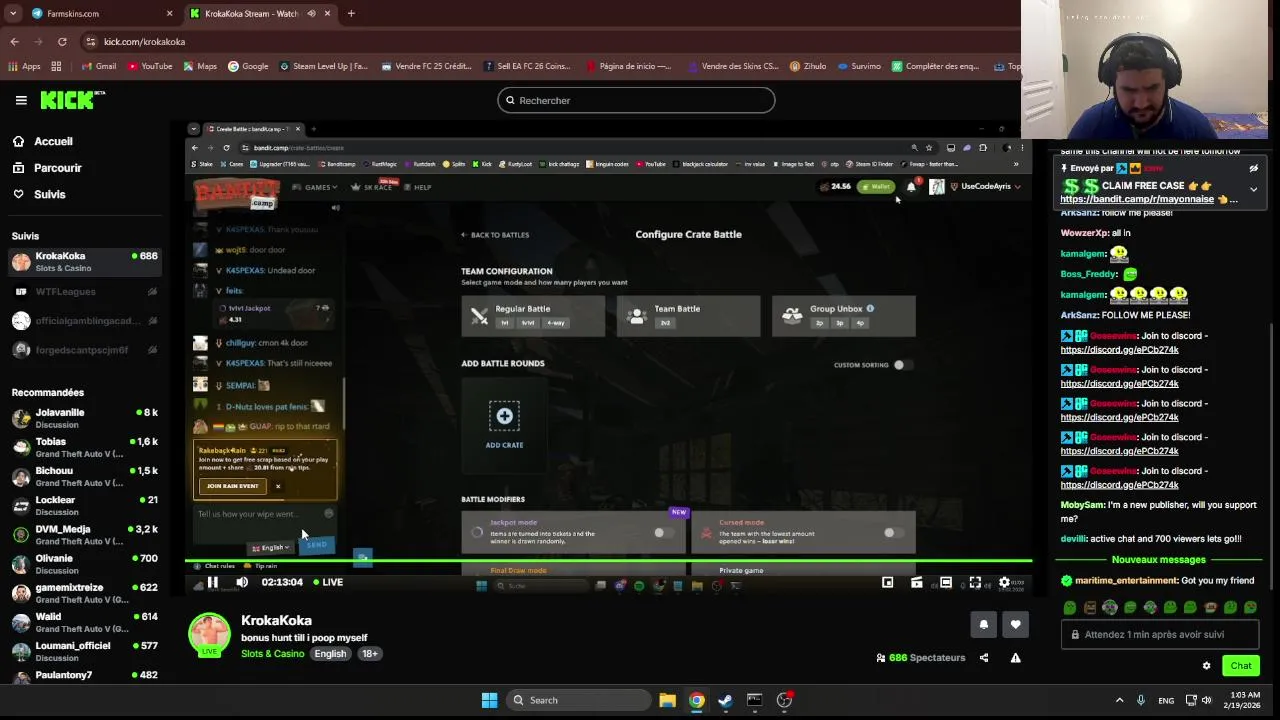Click the notification bell for KrokaKoka
This screenshot has width=1280, height=720.
(x=984, y=624)
